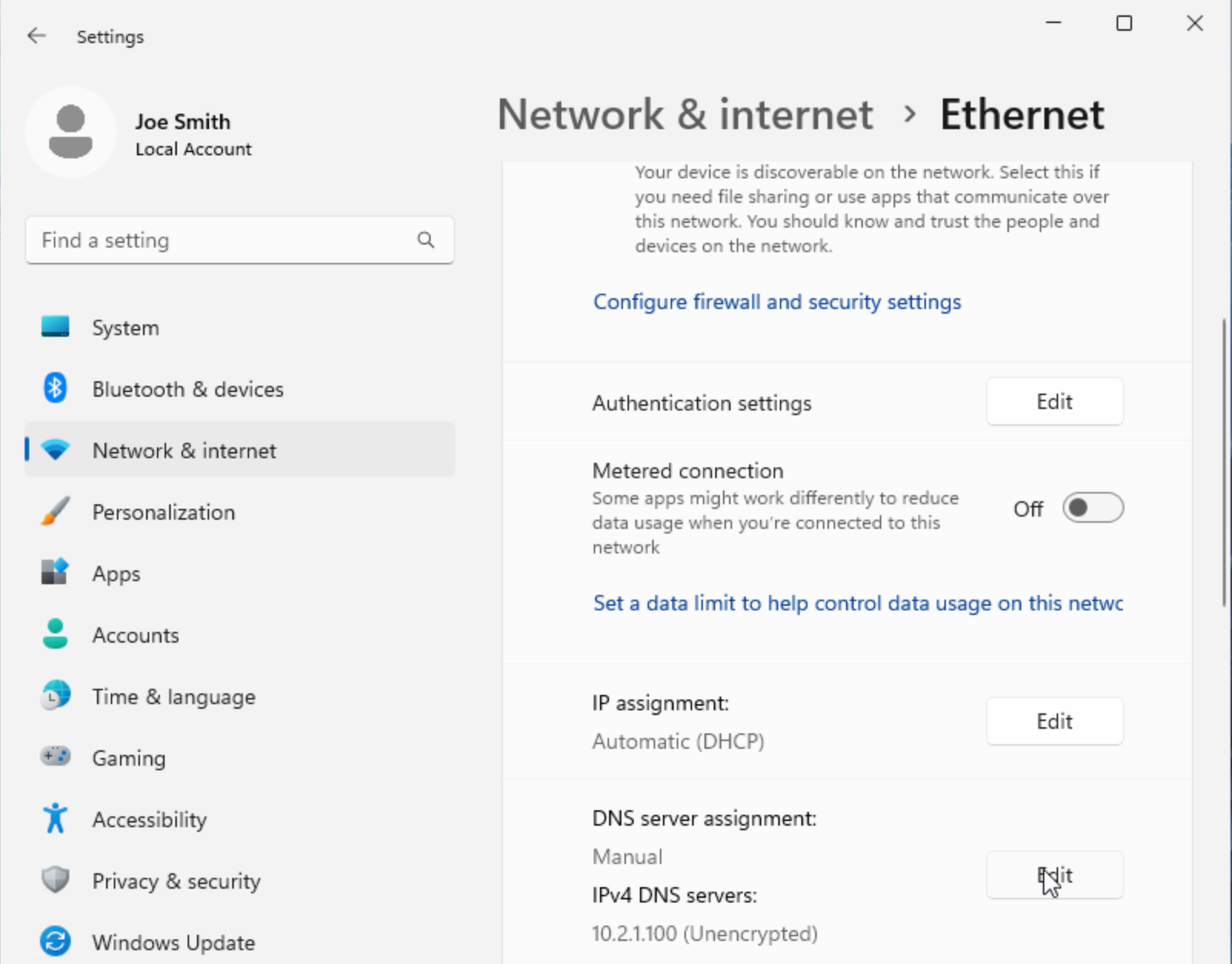
Task: Go back with the back arrow
Action: 36,36
